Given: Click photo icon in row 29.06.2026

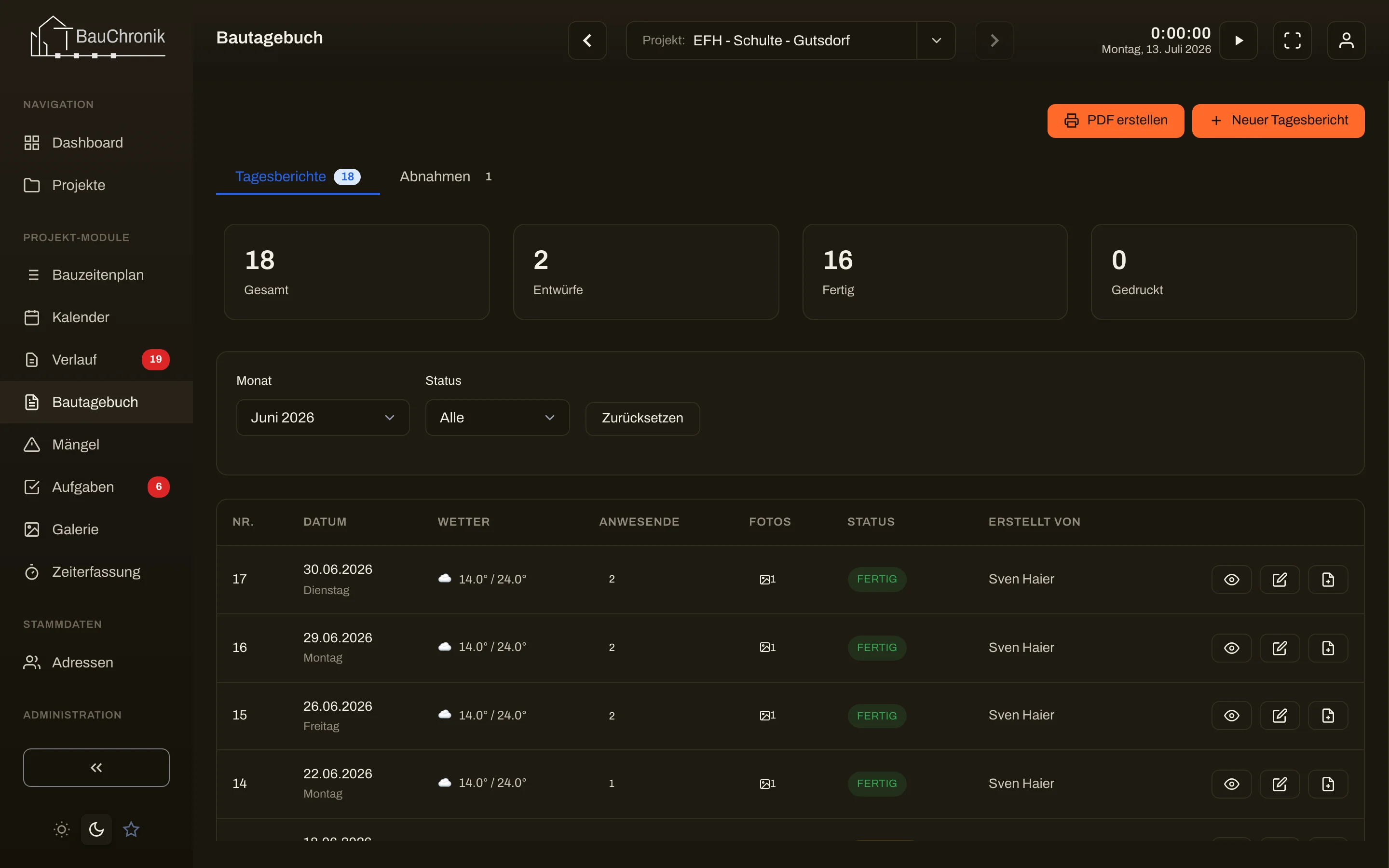Looking at the screenshot, I should tap(764, 648).
